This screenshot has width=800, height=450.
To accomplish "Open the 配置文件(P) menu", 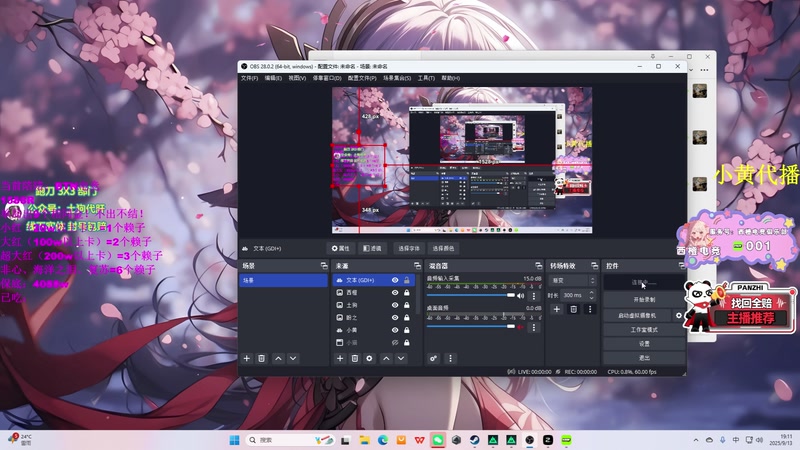I will point(362,78).
